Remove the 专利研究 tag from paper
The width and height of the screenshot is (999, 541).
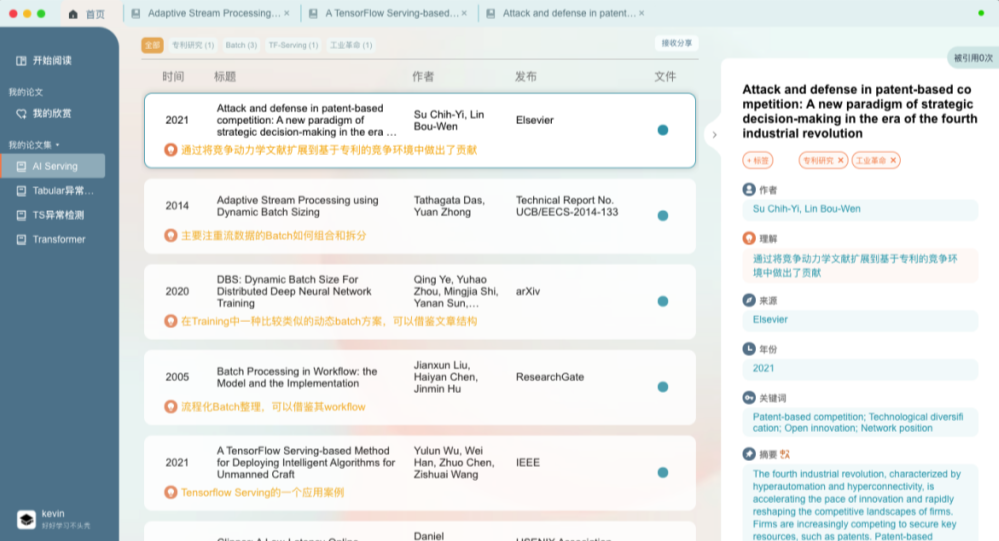point(840,160)
